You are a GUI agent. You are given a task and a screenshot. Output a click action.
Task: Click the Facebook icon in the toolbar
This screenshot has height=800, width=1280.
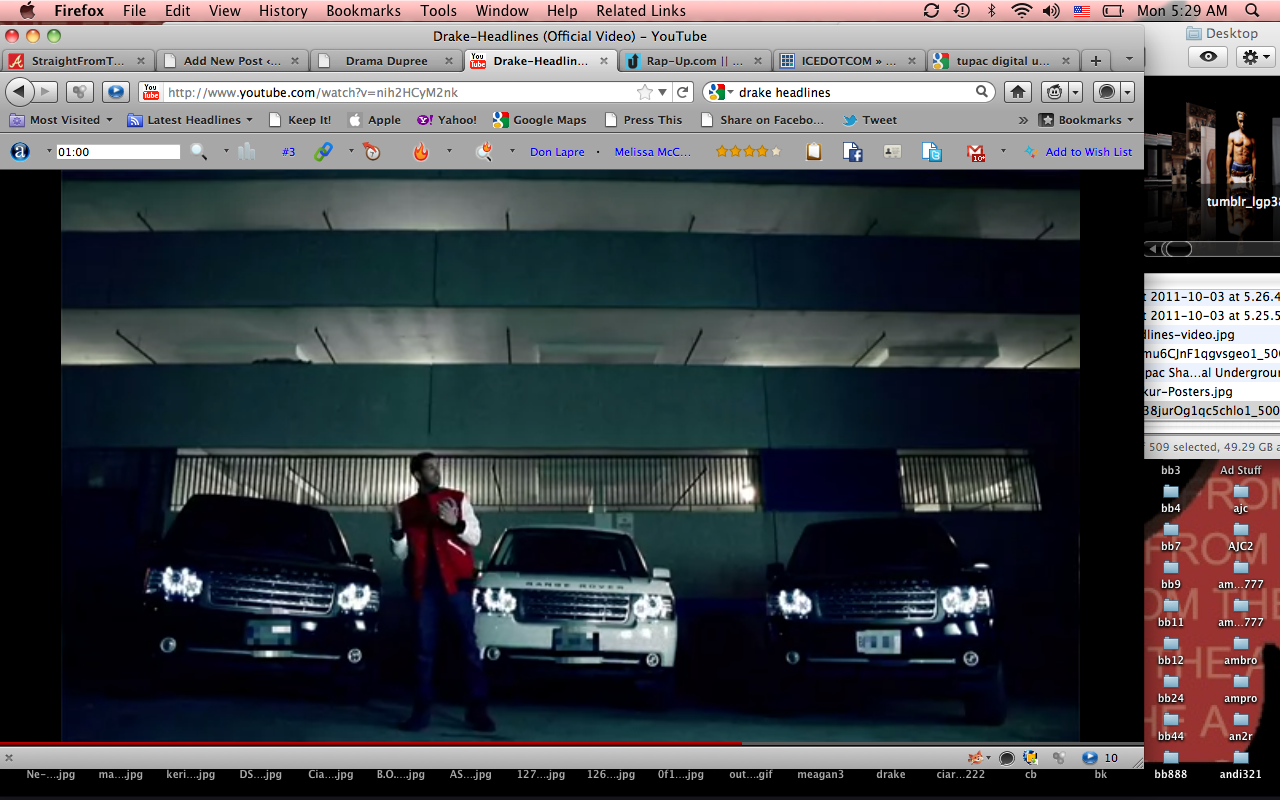click(x=852, y=152)
